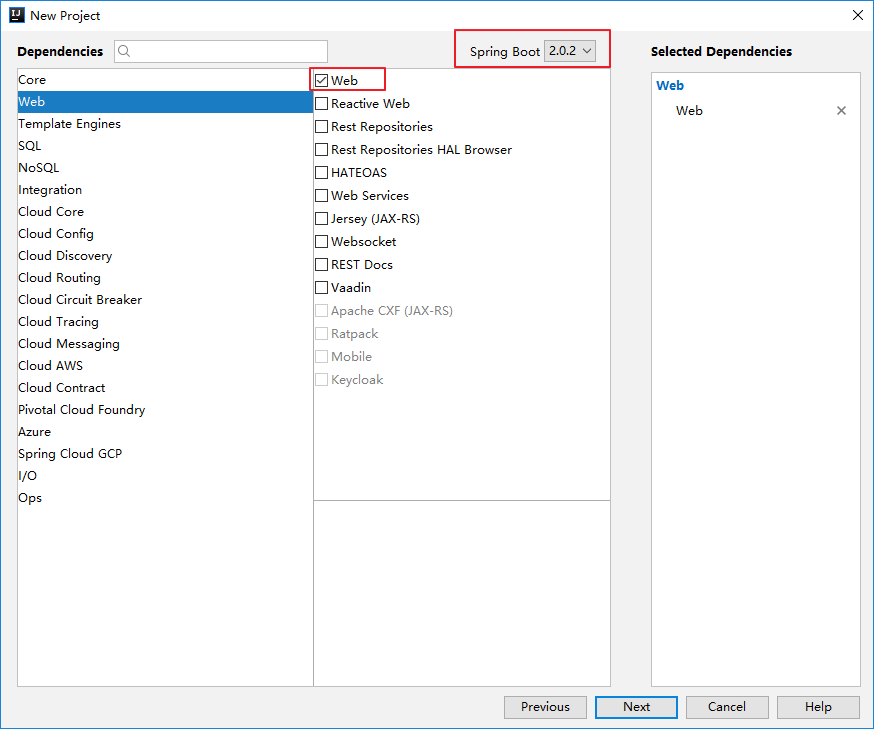Image resolution: width=874 pixels, height=729 pixels.
Task: Select Web item in Selected Dependencies
Action: (x=690, y=111)
